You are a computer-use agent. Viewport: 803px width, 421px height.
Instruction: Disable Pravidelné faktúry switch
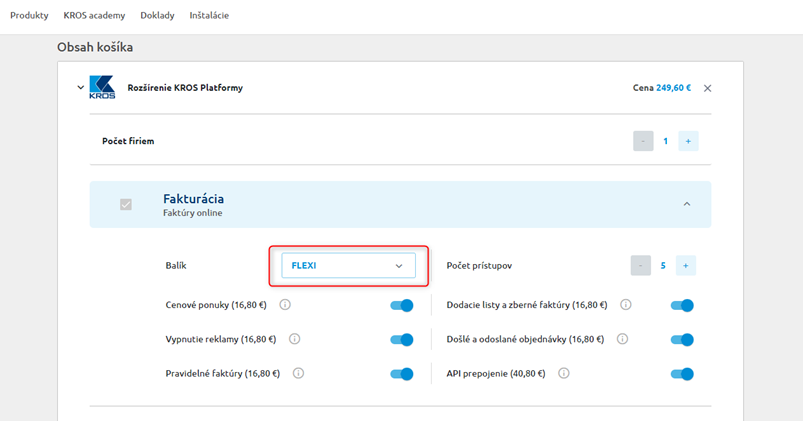click(402, 374)
